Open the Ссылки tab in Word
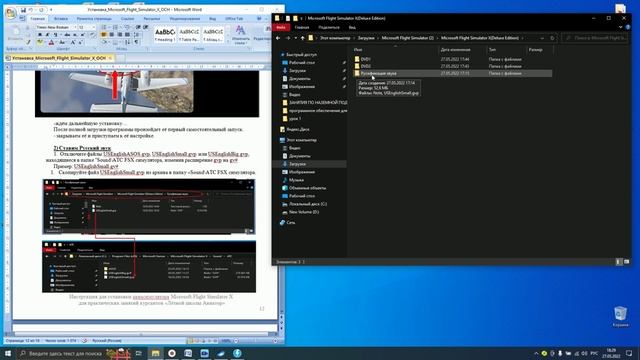This screenshot has height=360, width=640. coord(127,18)
